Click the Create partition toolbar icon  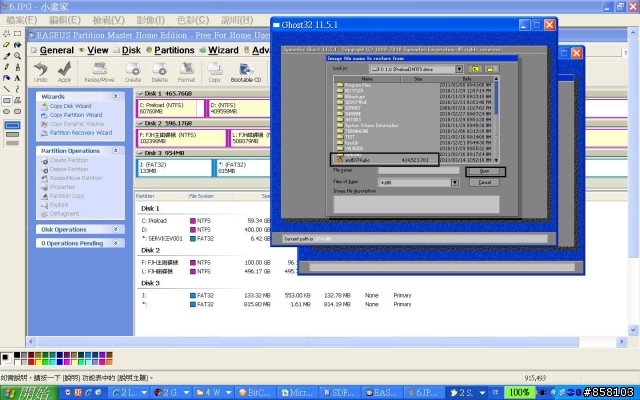[133, 72]
